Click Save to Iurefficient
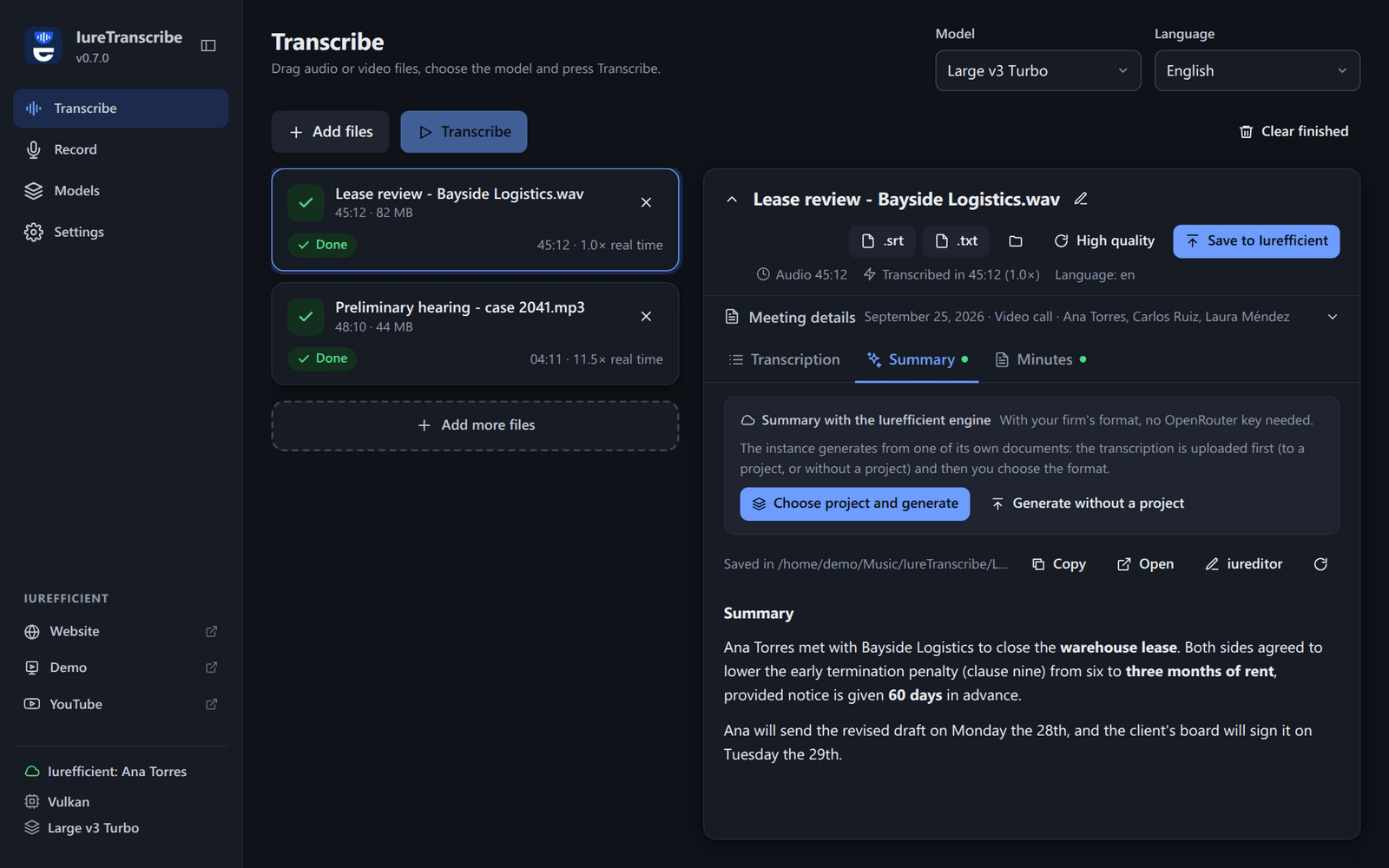Image resolution: width=1389 pixels, height=868 pixels. [1256, 241]
